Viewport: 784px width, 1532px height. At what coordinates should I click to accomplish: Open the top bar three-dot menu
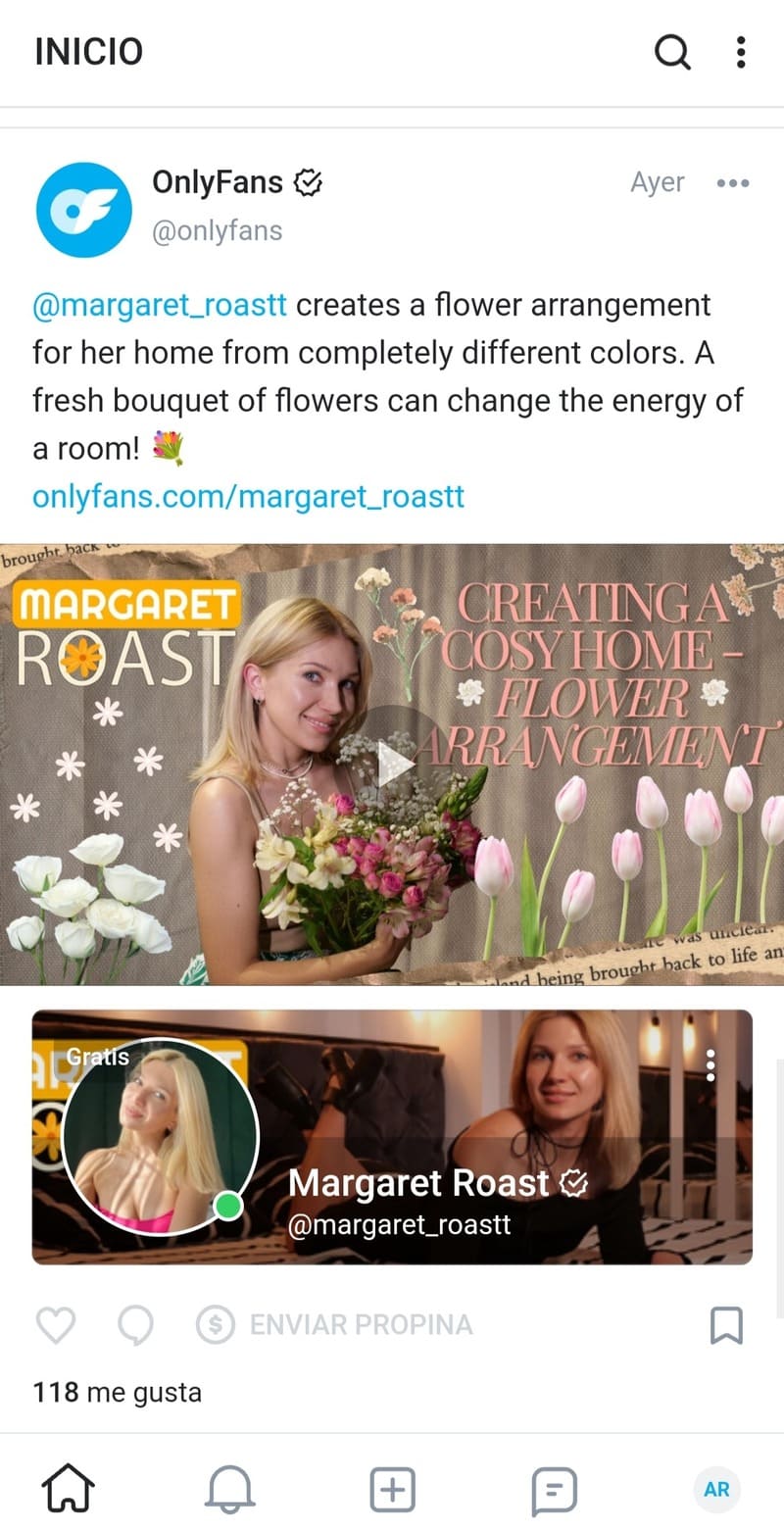coord(741,52)
